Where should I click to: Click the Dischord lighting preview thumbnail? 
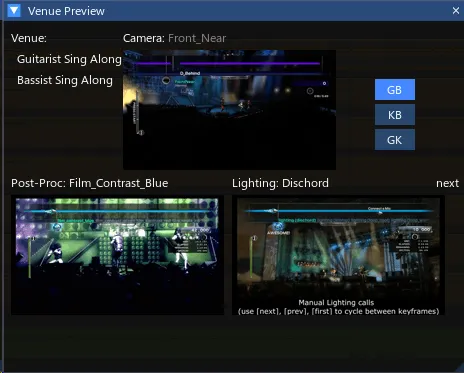[338, 255]
